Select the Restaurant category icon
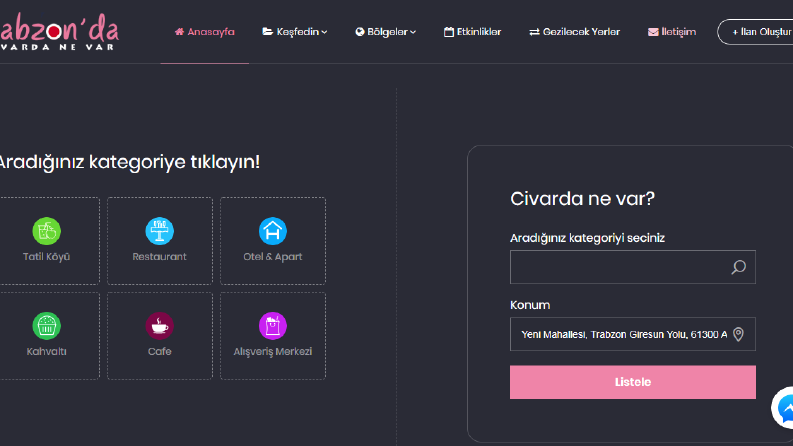This screenshot has width=793, height=446. coord(160,231)
